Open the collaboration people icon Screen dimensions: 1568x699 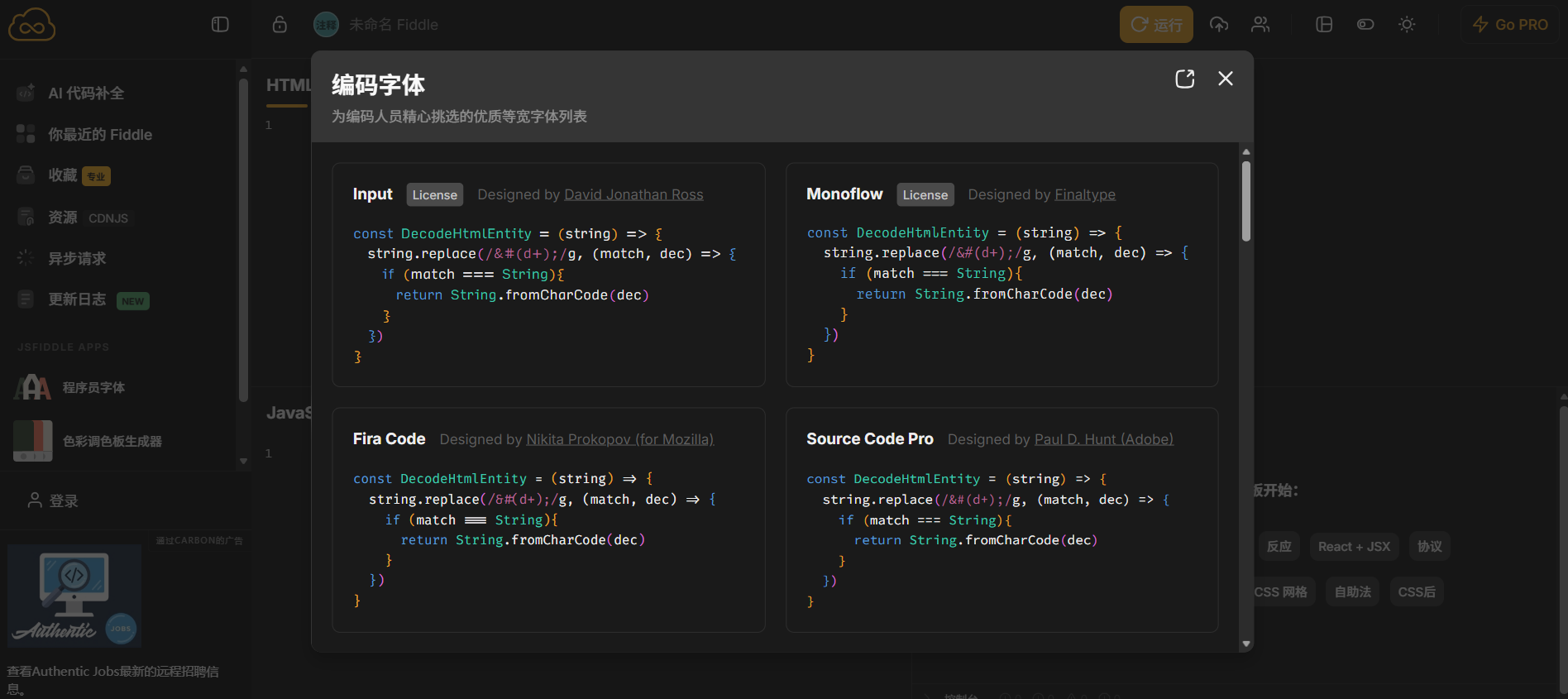[1260, 25]
